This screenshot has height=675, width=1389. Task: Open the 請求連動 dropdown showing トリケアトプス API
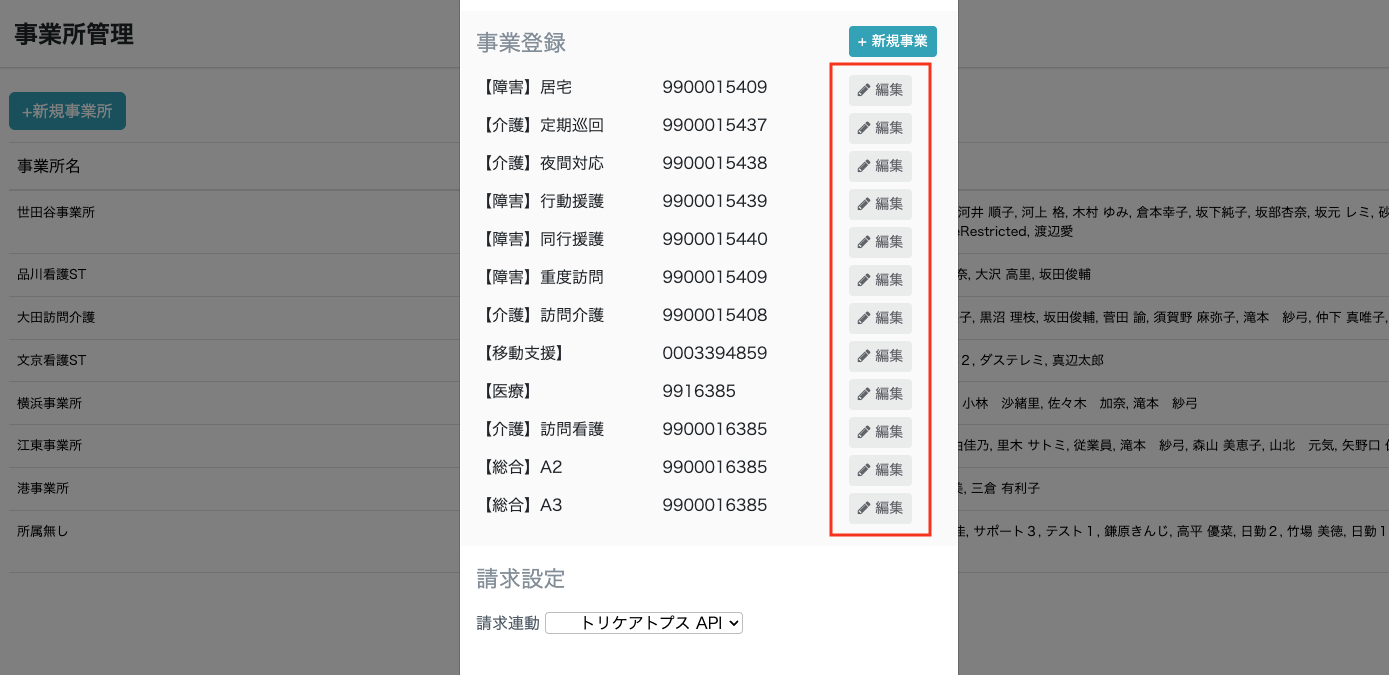point(644,622)
